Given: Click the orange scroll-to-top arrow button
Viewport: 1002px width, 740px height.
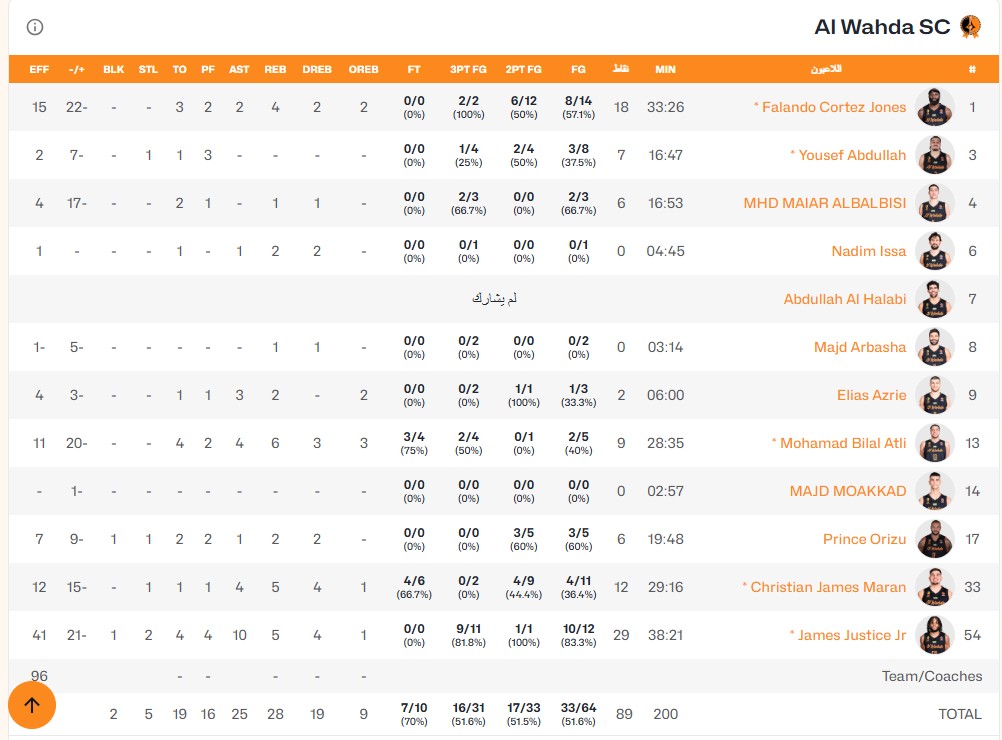Looking at the screenshot, I should [32, 705].
